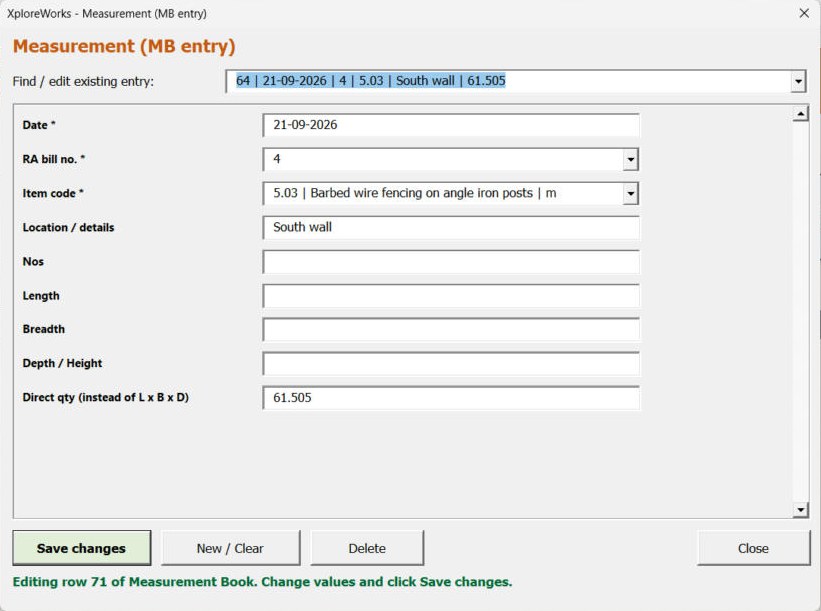Click the Length label
This screenshot has height=611, width=821.
(x=41, y=295)
